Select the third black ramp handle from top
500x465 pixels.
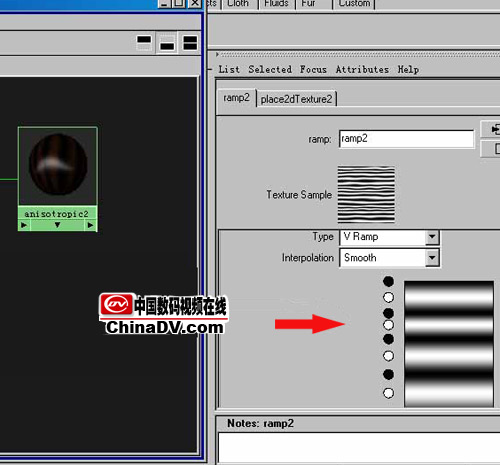[388, 339]
